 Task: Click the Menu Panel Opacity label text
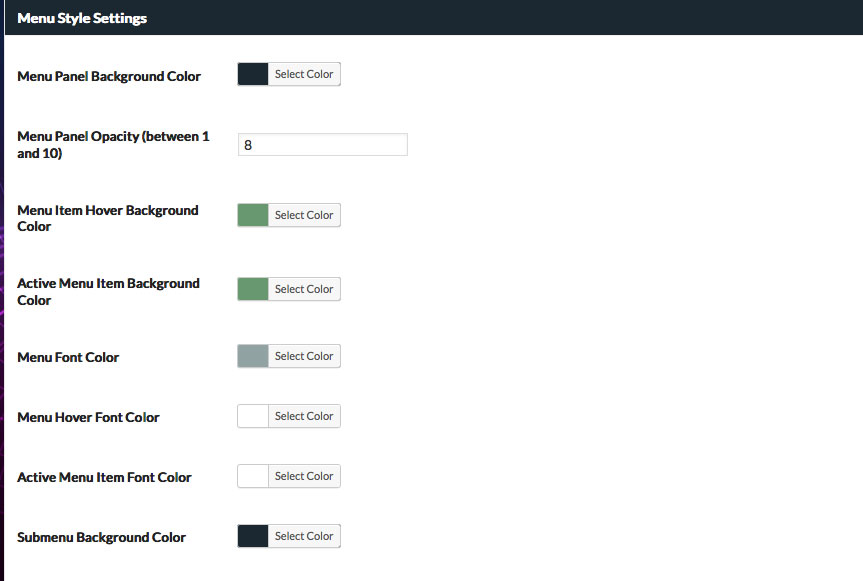(113, 145)
